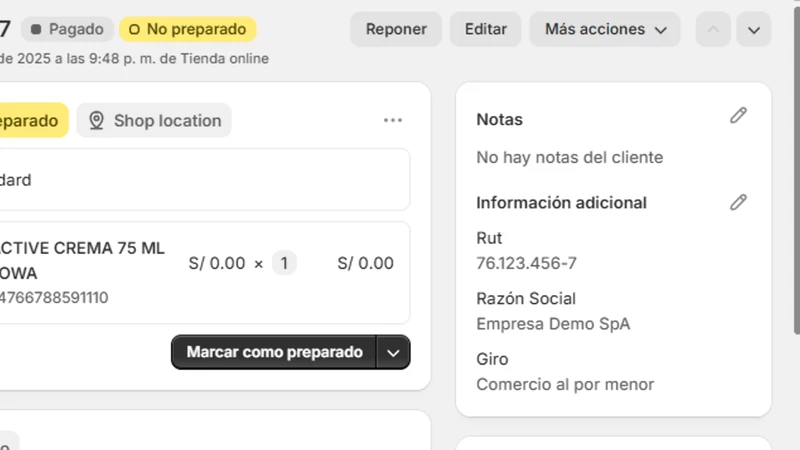
Task: Open the arrow next to Marcar como preparado
Action: tap(393, 353)
